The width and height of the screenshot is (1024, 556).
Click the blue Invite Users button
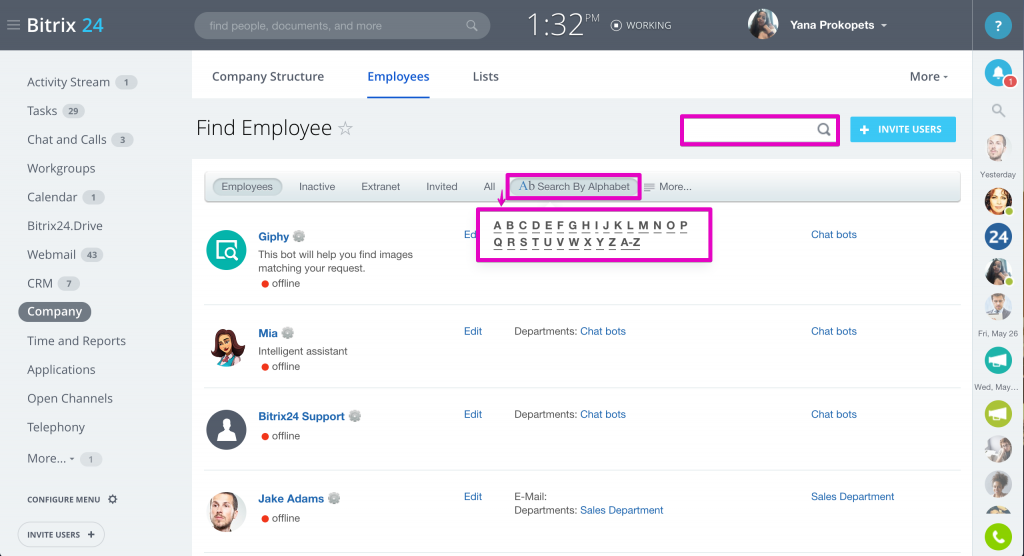[x=903, y=129]
